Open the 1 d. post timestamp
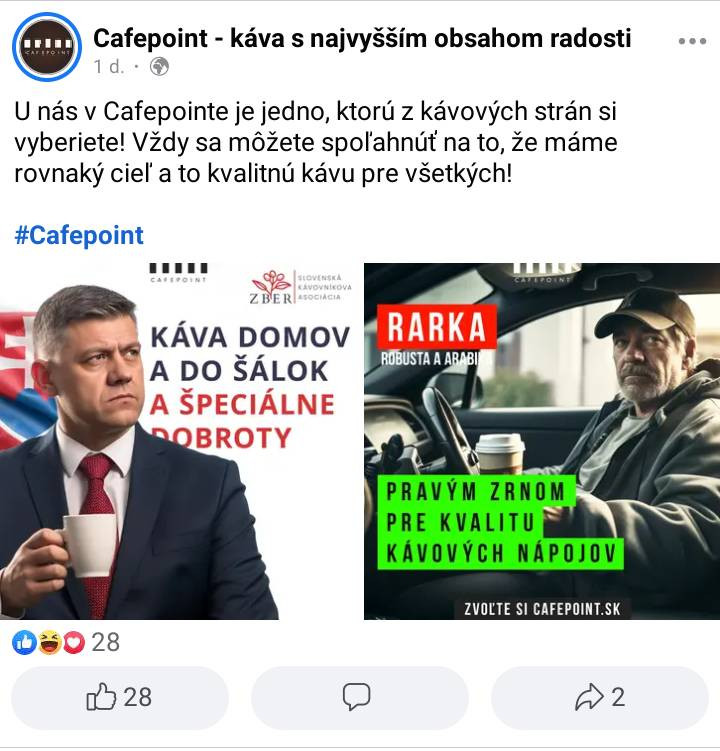Viewport: 720px width, 751px height. tap(109, 67)
